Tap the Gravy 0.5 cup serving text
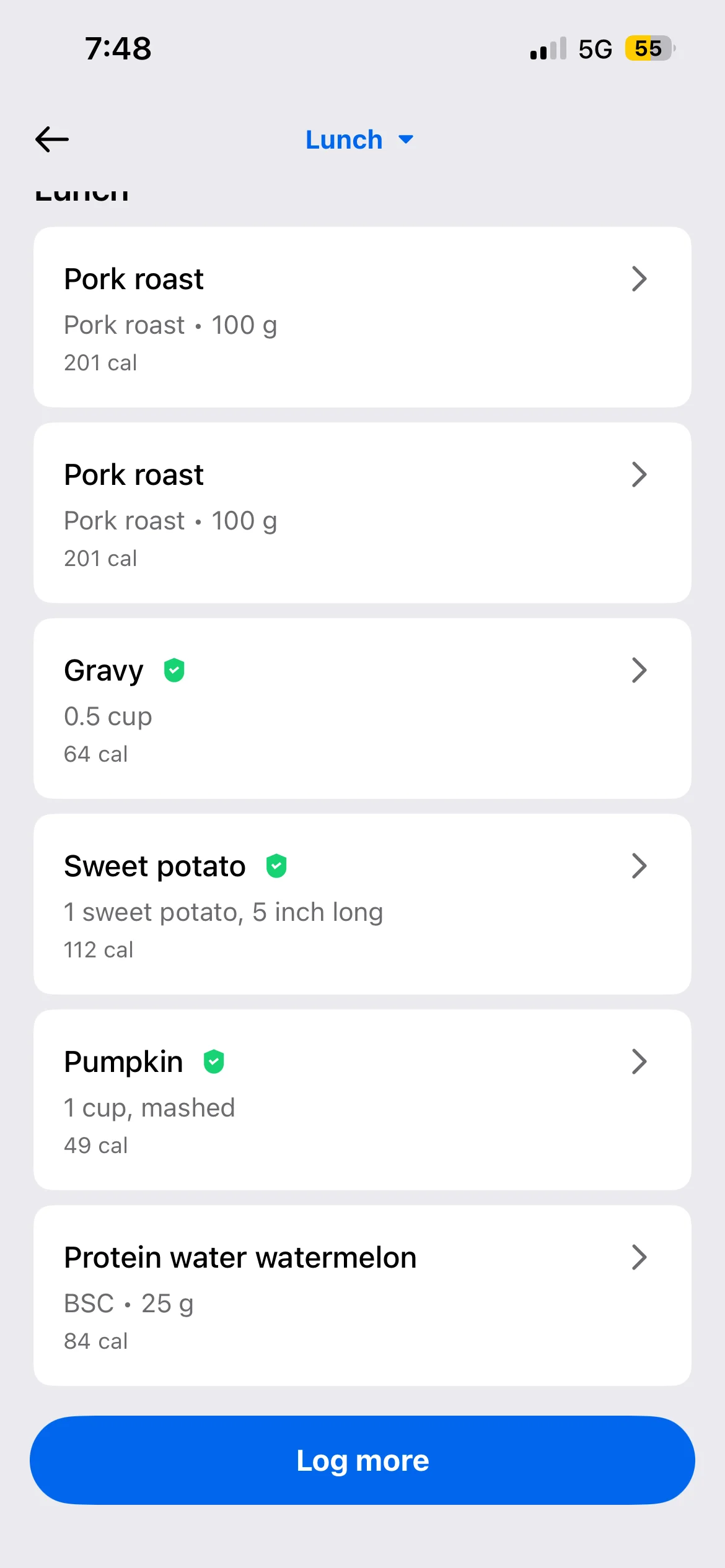 coord(108,716)
